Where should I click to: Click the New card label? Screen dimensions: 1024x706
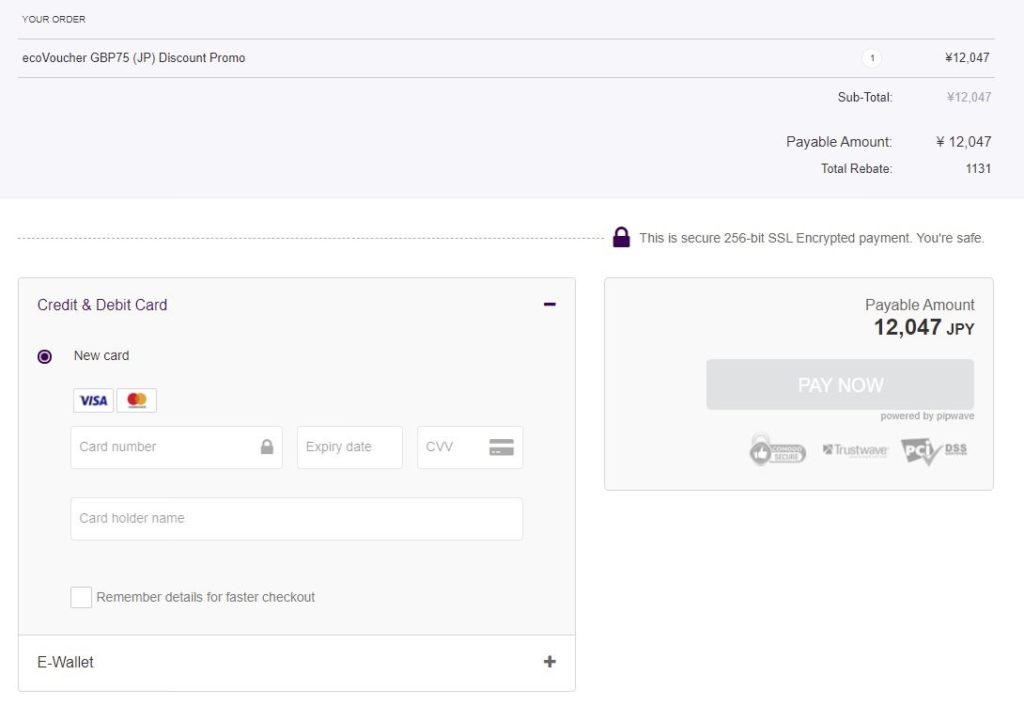[x=101, y=356]
